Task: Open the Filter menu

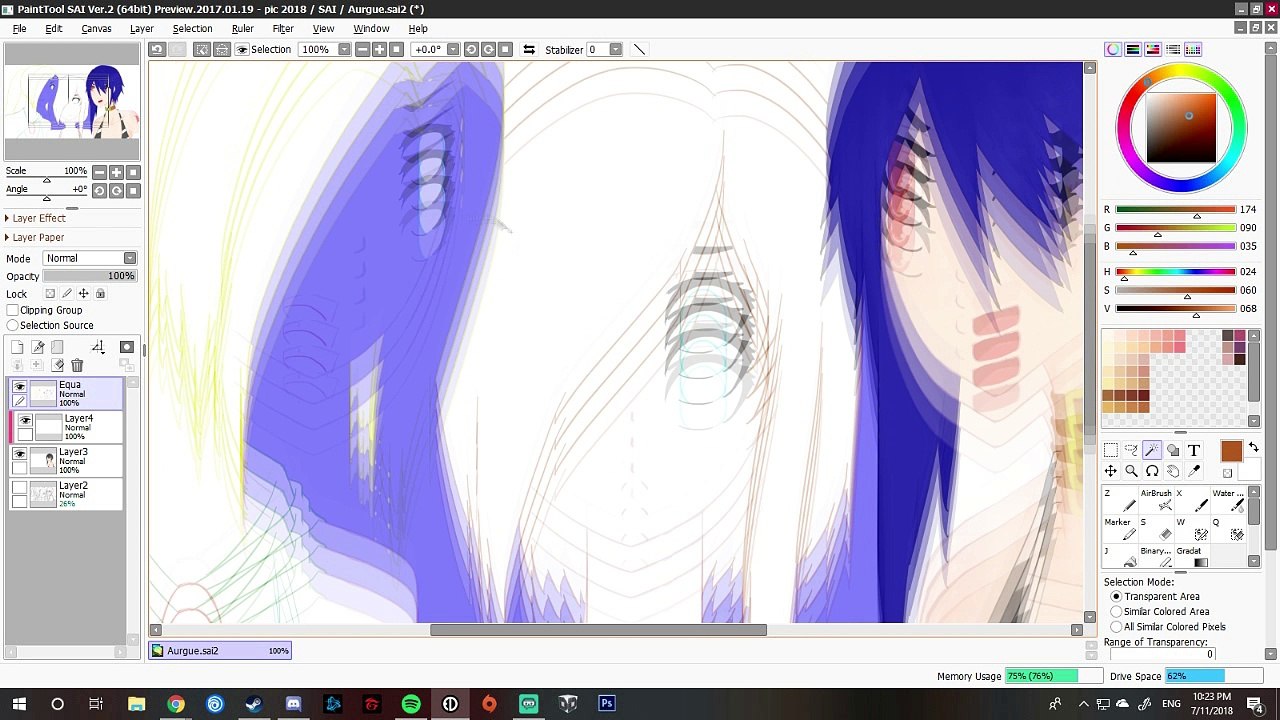Action: click(x=283, y=29)
